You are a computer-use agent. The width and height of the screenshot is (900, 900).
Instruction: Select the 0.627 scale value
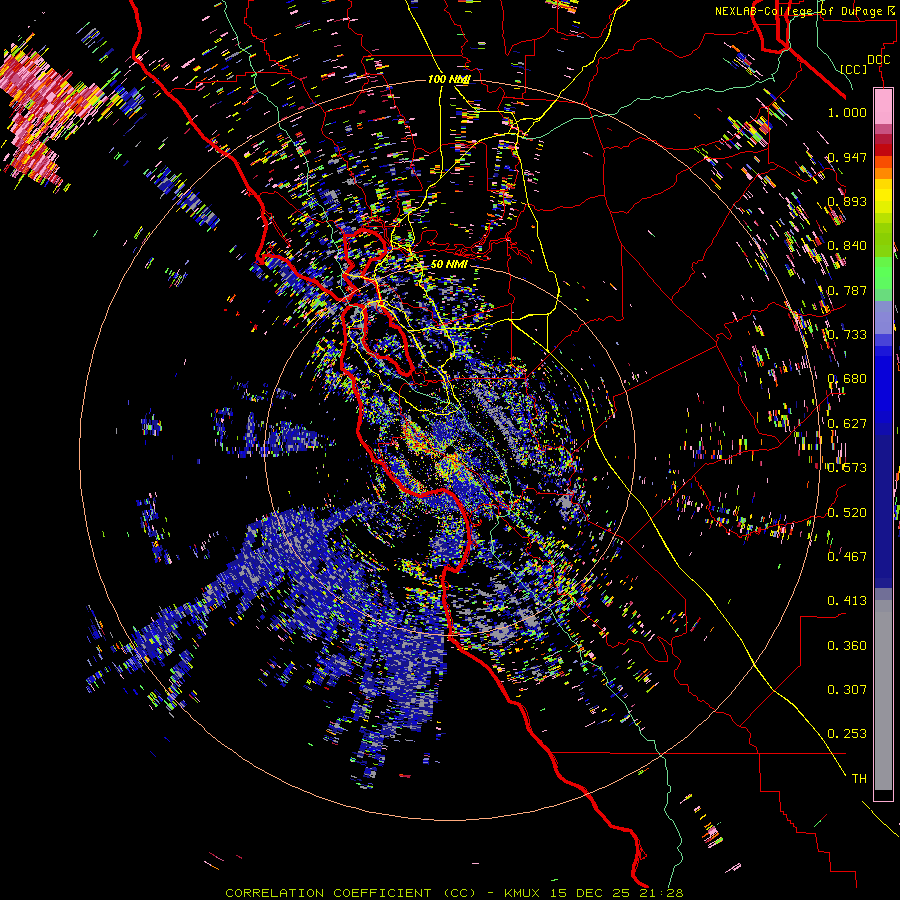click(x=847, y=424)
